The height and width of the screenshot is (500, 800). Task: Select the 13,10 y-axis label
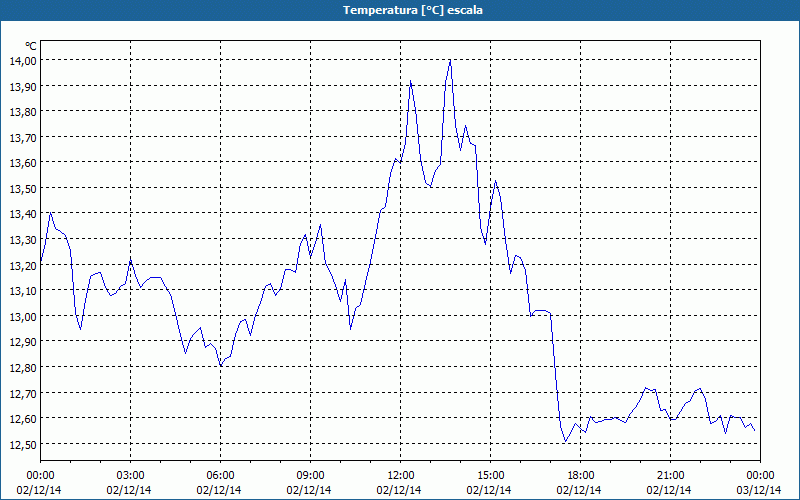[x=23, y=291]
